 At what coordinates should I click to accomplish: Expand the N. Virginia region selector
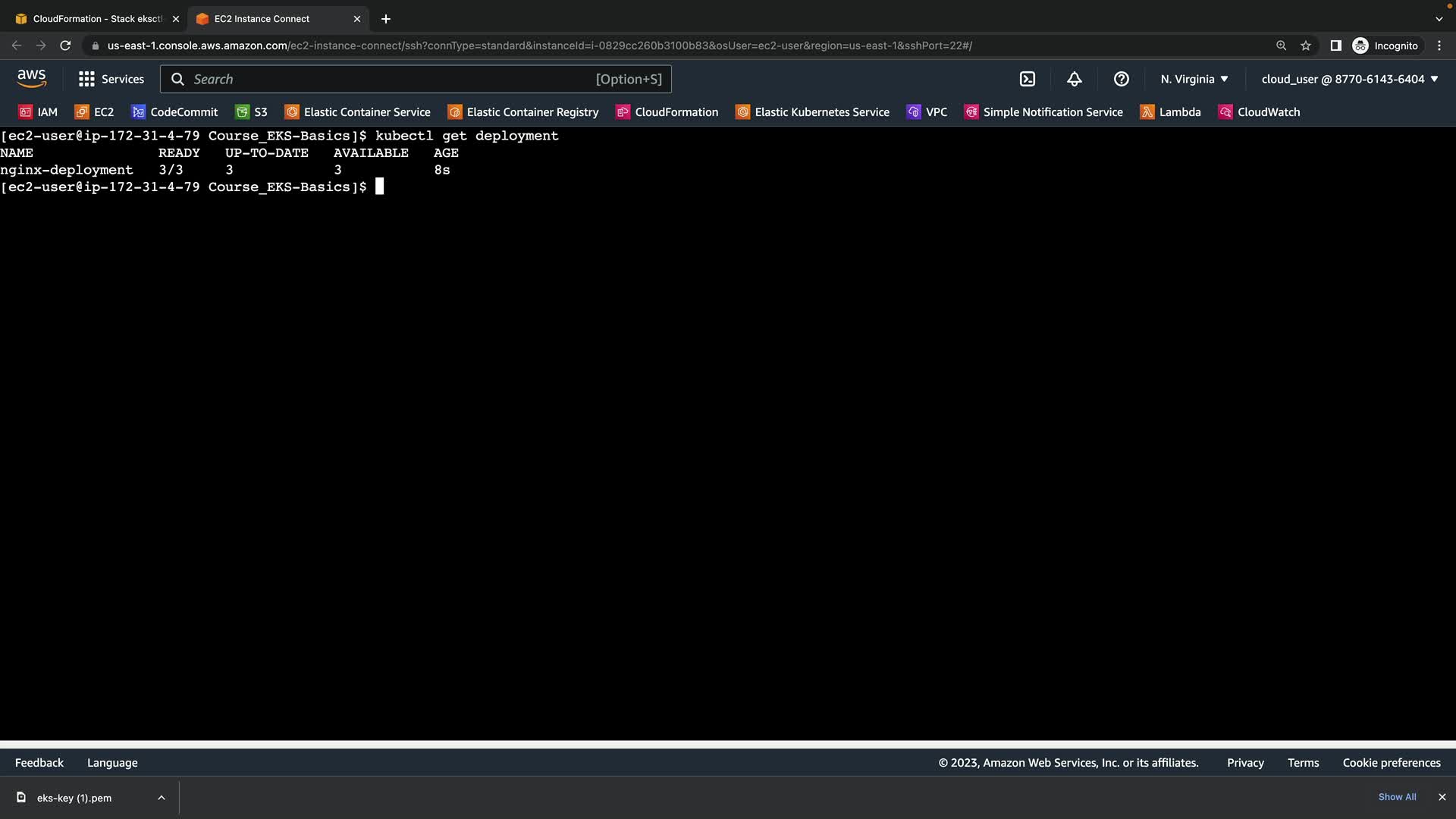[1194, 79]
